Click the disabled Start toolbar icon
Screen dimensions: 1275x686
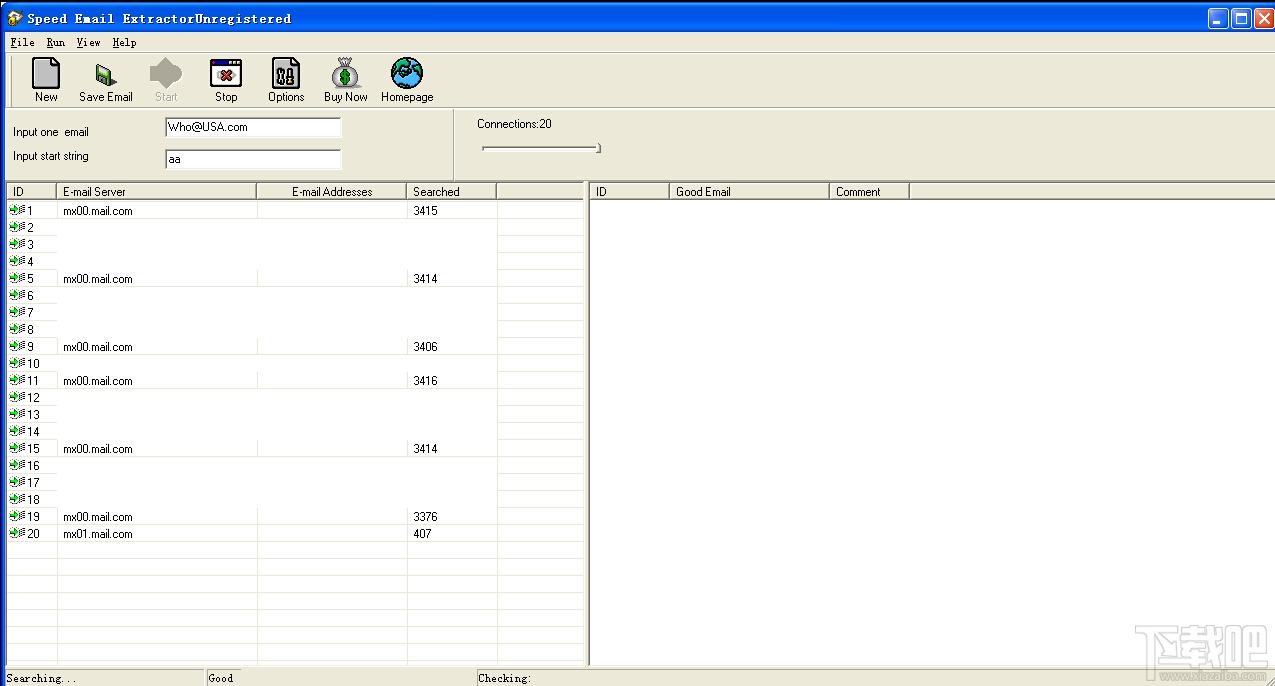[166, 74]
